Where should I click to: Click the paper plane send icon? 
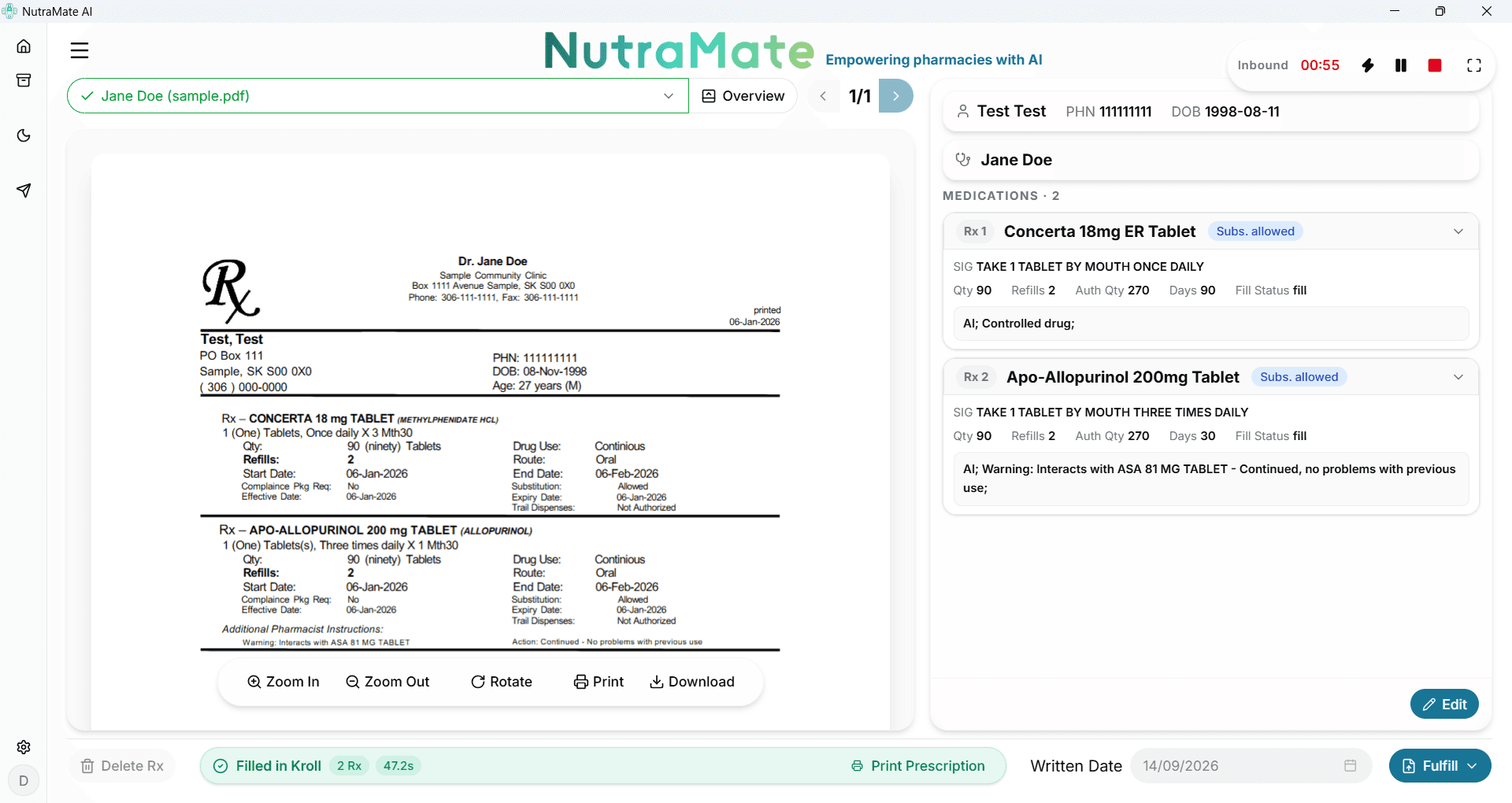pos(24,191)
